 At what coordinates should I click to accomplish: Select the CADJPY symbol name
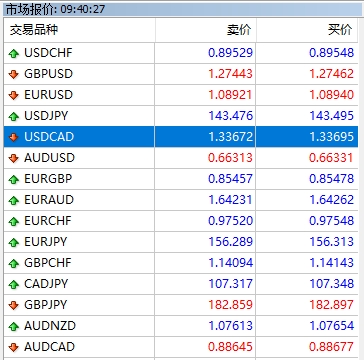tap(46, 284)
